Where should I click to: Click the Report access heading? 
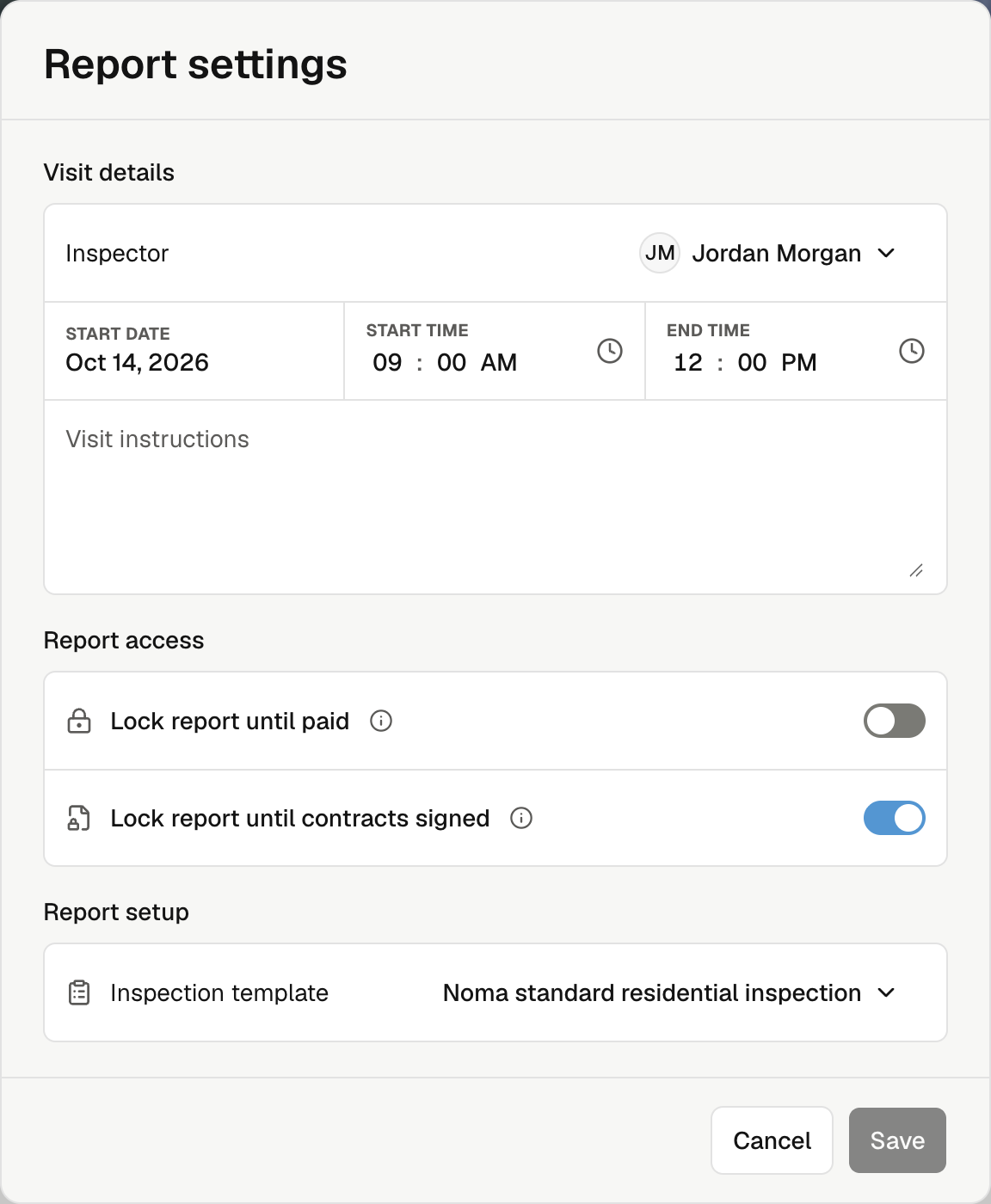[124, 640]
